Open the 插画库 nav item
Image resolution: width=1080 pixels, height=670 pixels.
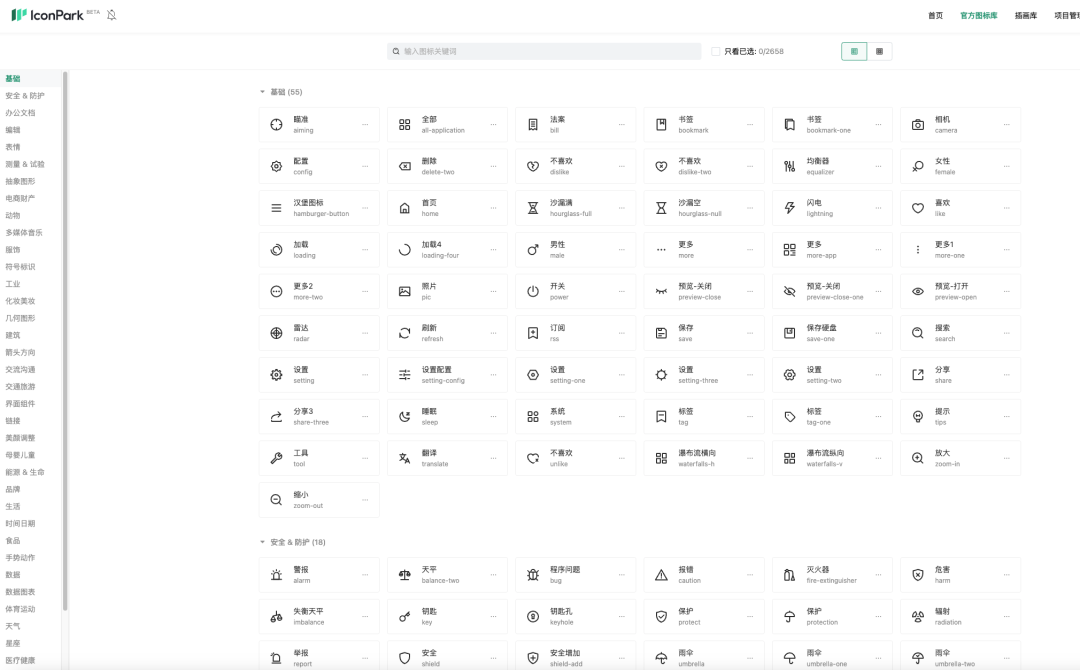click(x=1026, y=16)
